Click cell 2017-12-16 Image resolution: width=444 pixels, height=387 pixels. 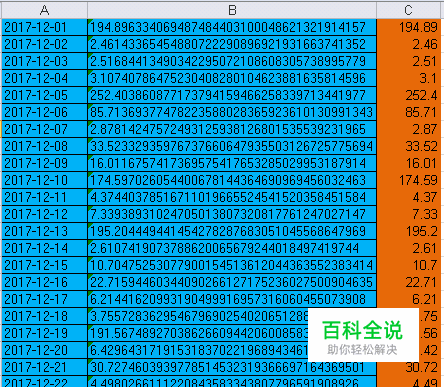pyautogui.click(x=44, y=282)
